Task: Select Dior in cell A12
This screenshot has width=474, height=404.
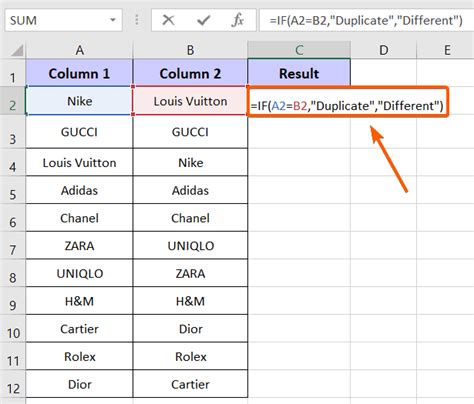Action: (79, 384)
